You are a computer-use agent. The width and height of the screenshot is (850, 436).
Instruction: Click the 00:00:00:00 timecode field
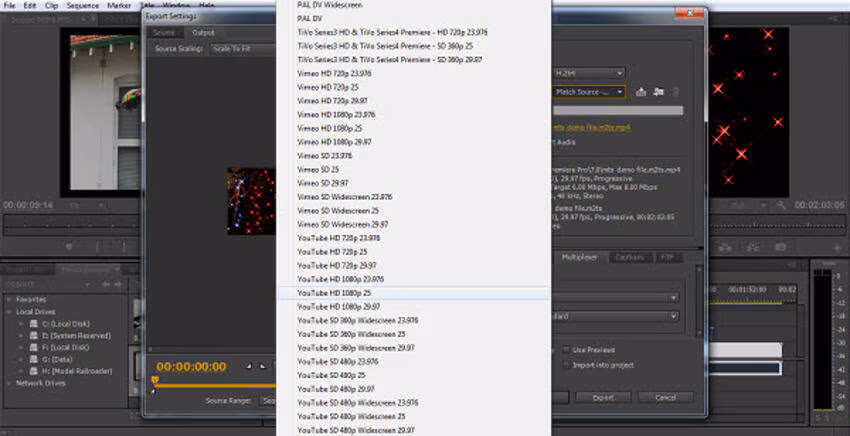[x=191, y=367]
